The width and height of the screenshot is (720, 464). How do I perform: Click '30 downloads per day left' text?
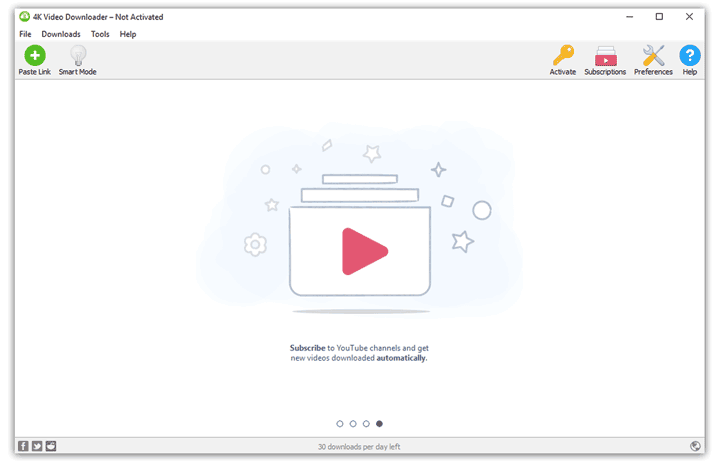(x=359, y=447)
